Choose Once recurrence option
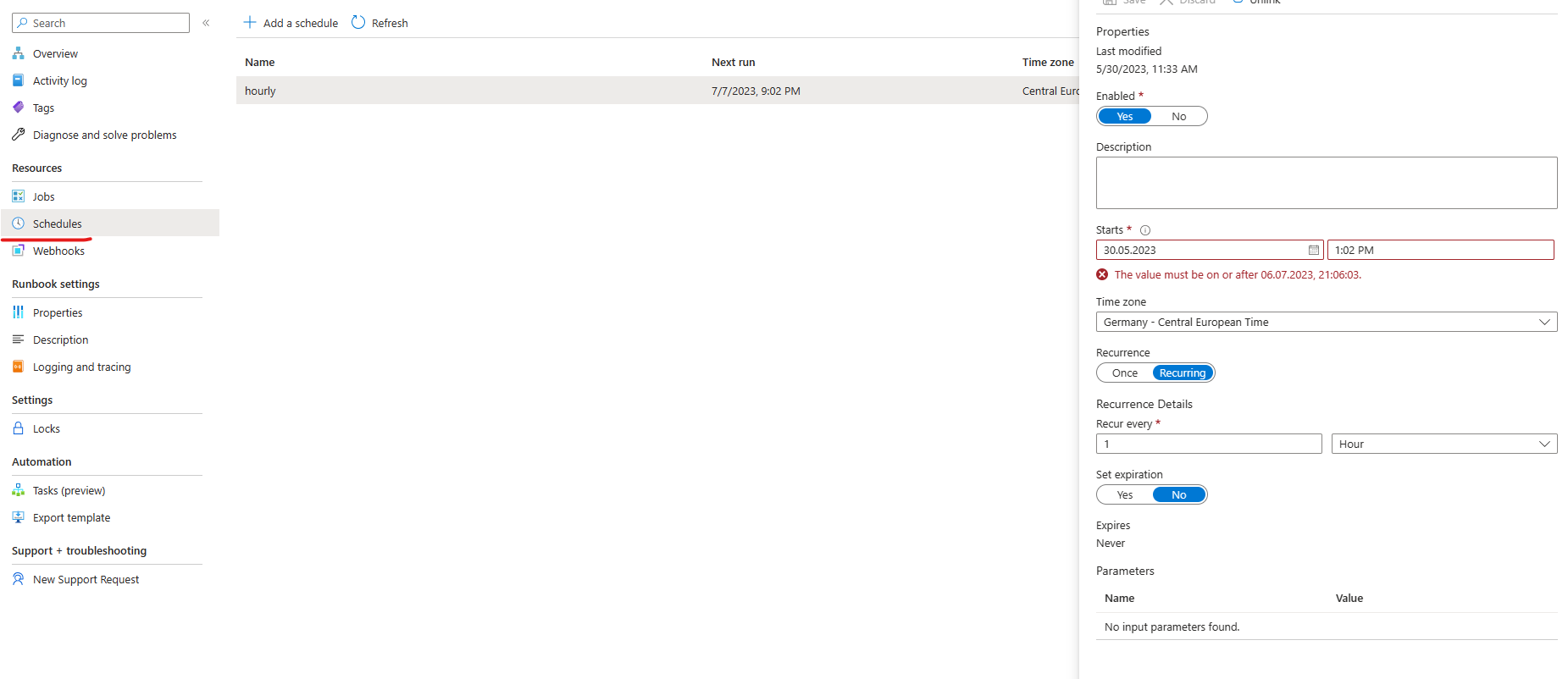Screen dimensions: 1568x679 pos(1125,373)
